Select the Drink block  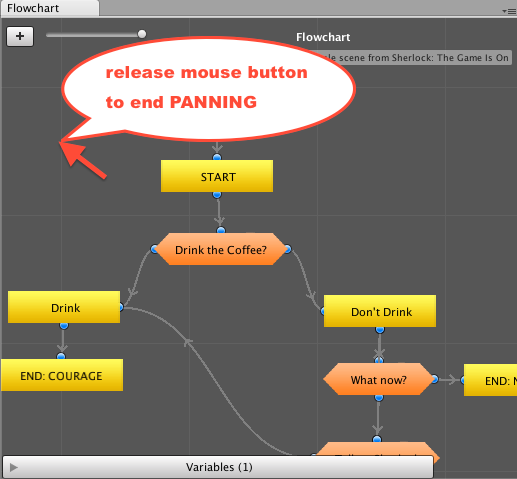[x=64, y=307]
